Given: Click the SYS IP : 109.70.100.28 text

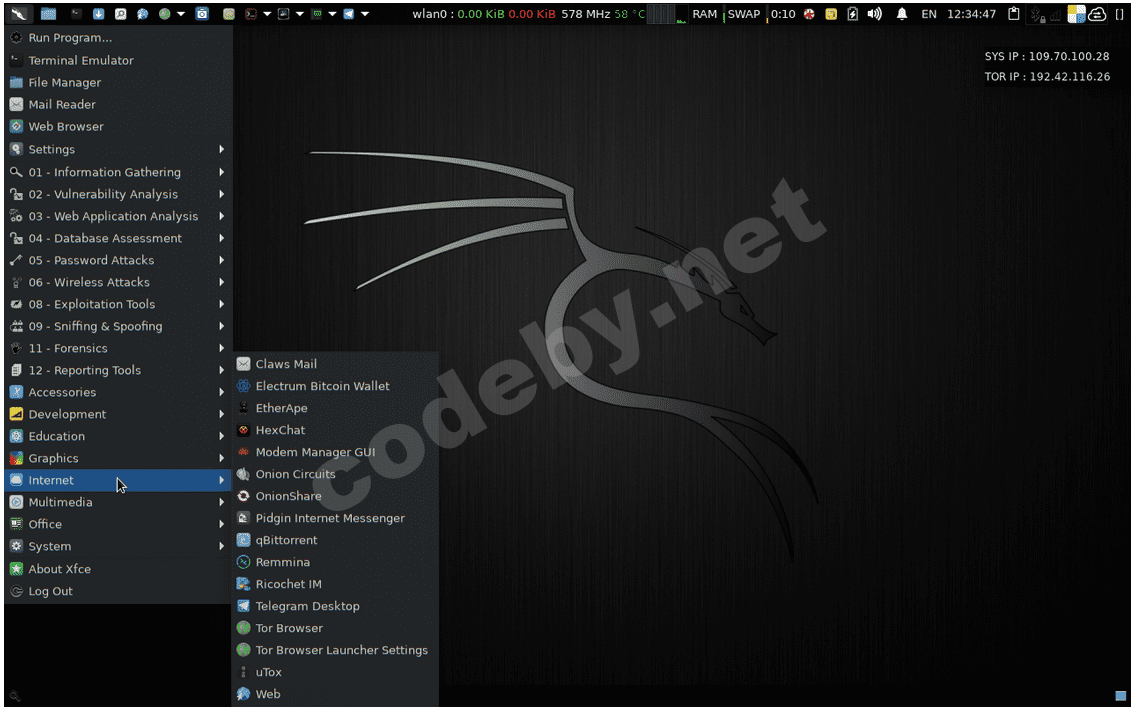Looking at the screenshot, I should click(1047, 56).
